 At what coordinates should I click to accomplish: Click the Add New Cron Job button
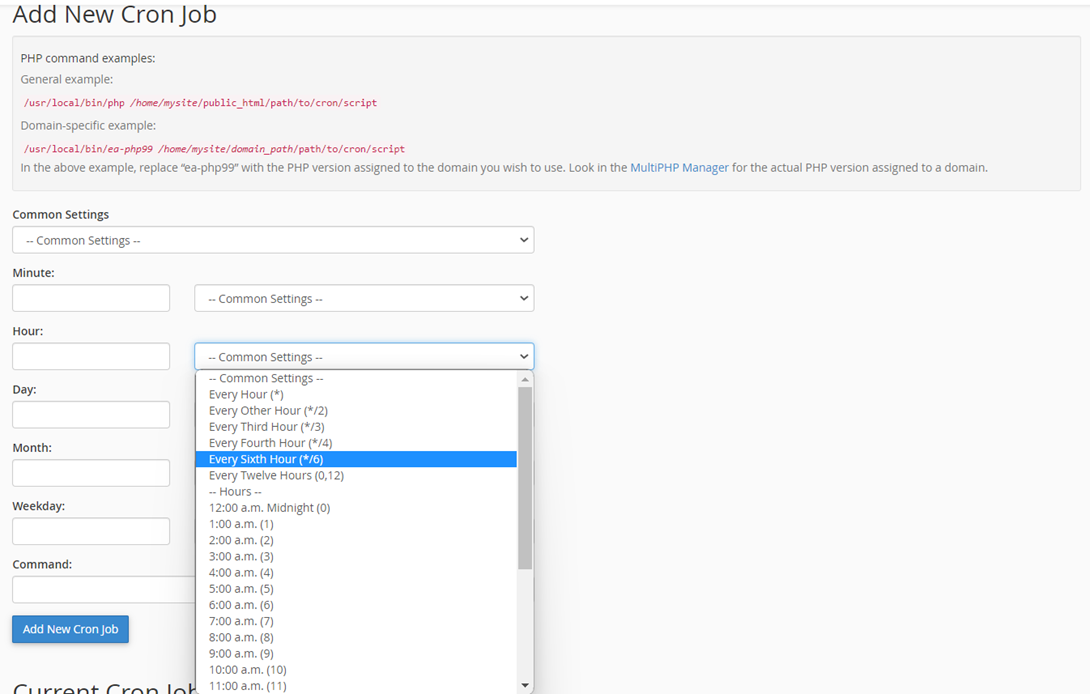click(70, 629)
